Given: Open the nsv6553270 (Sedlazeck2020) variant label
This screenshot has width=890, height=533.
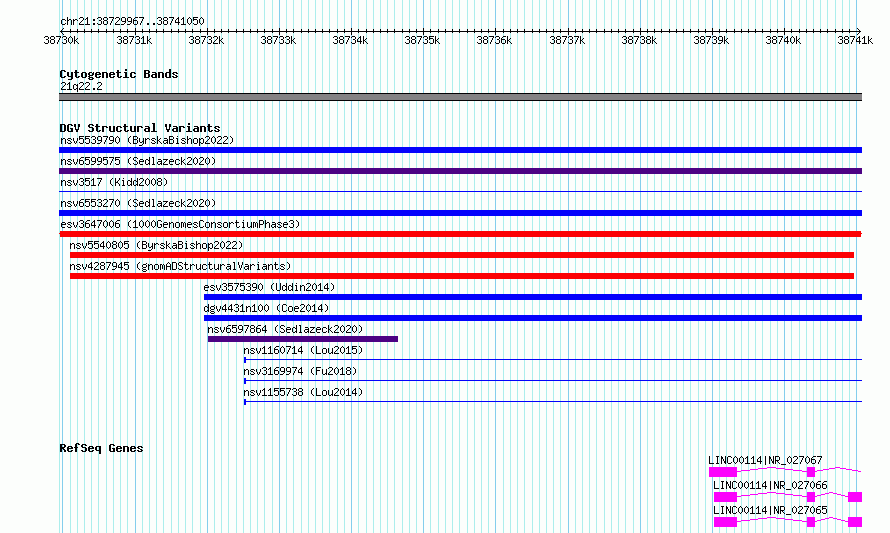Looking at the screenshot, I should point(138,203).
